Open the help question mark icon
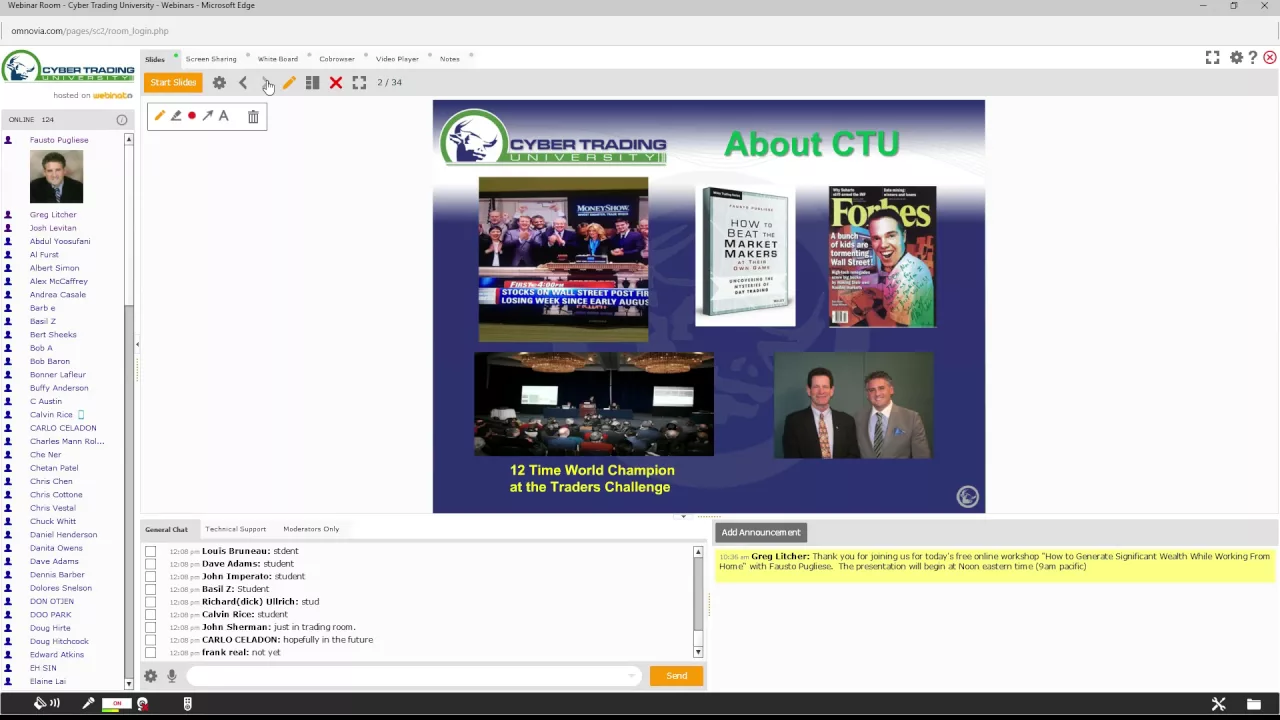Image resolution: width=1280 pixels, height=720 pixels. (1253, 58)
